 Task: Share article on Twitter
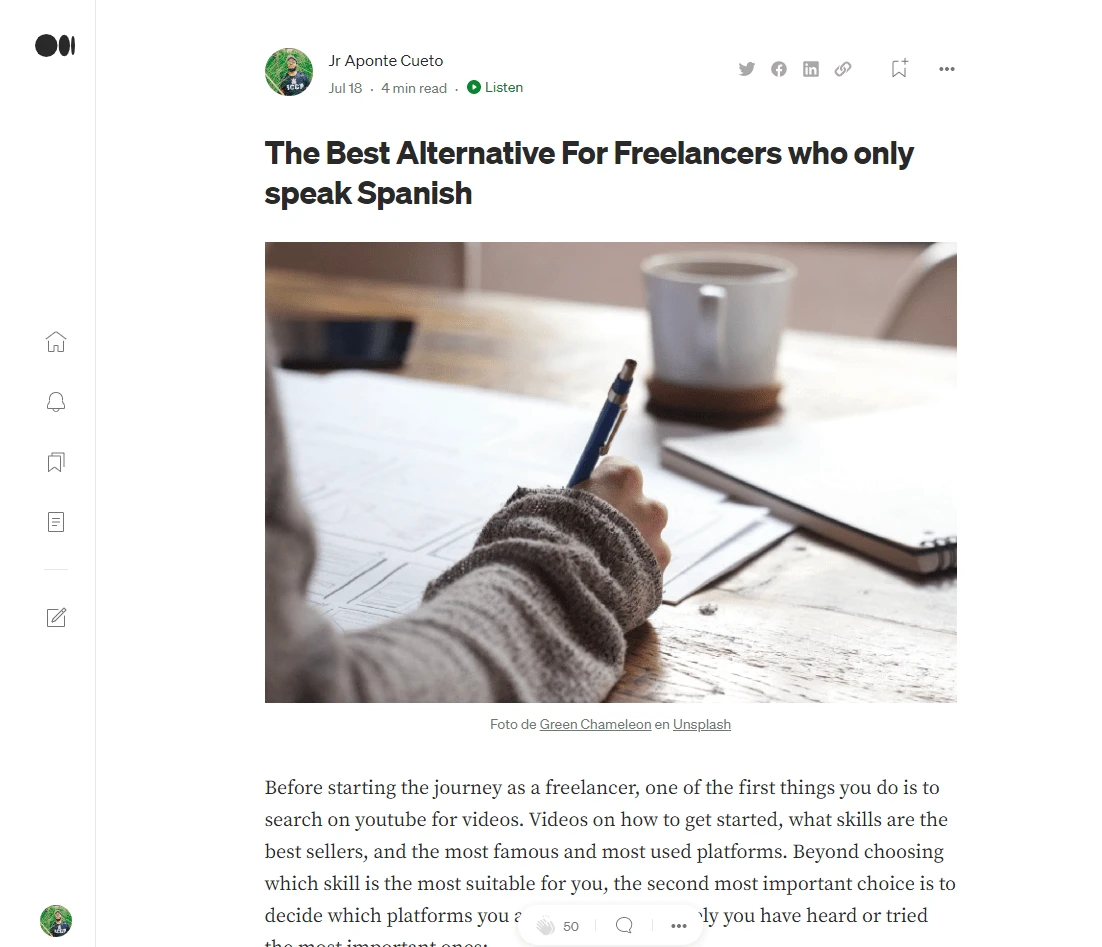coord(746,69)
